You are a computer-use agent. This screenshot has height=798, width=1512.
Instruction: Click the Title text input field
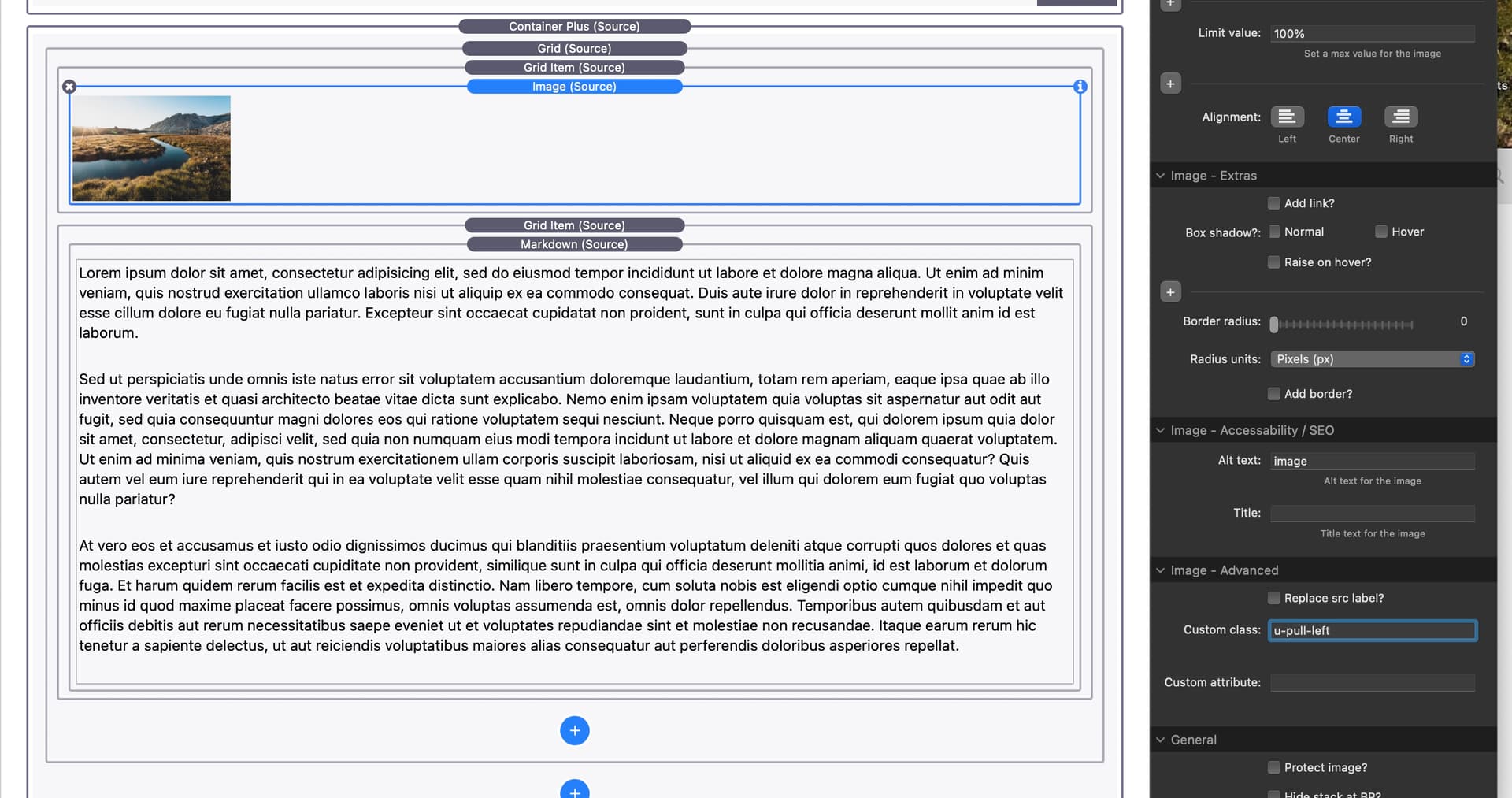click(x=1372, y=514)
